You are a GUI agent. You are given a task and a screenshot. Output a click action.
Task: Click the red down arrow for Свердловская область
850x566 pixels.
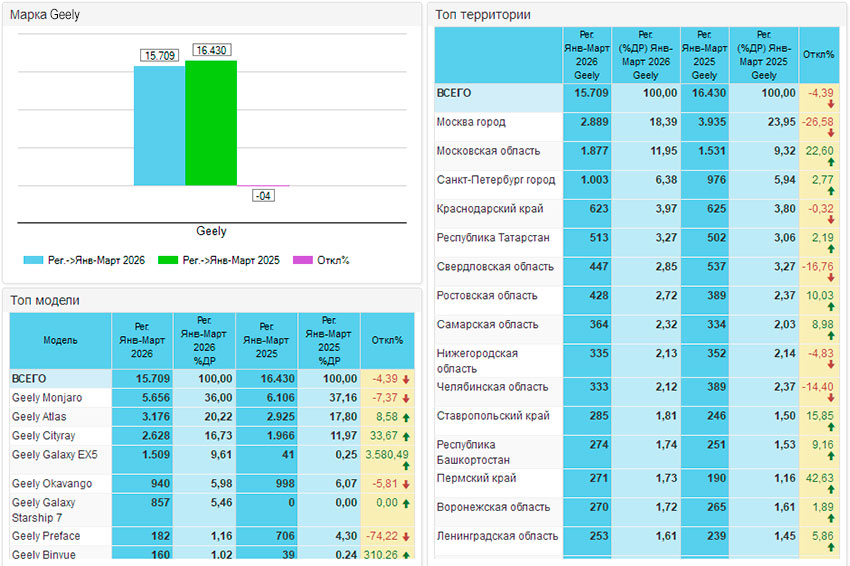(x=831, y=278)
